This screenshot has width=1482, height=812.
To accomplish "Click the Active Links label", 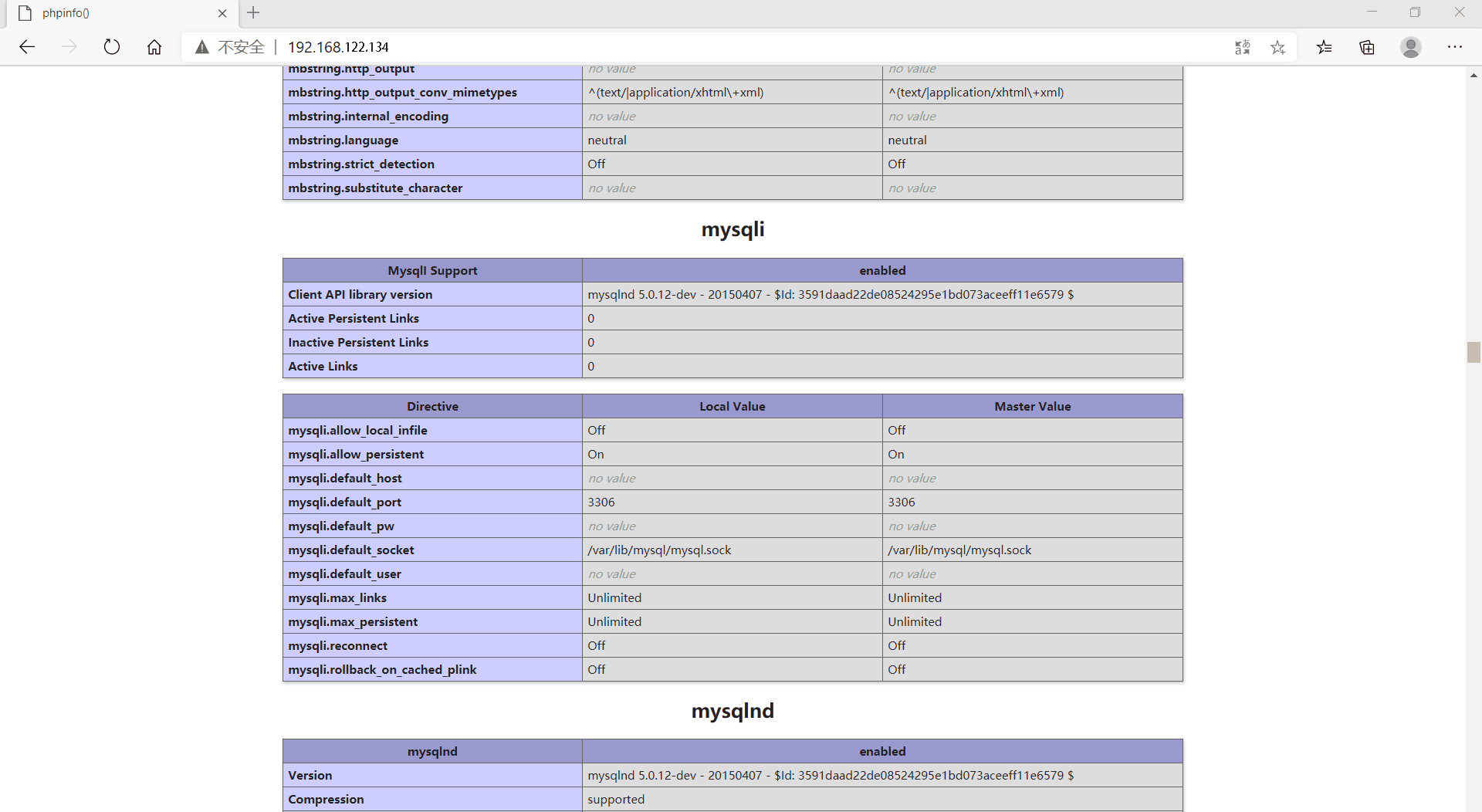I will (323, 366).
